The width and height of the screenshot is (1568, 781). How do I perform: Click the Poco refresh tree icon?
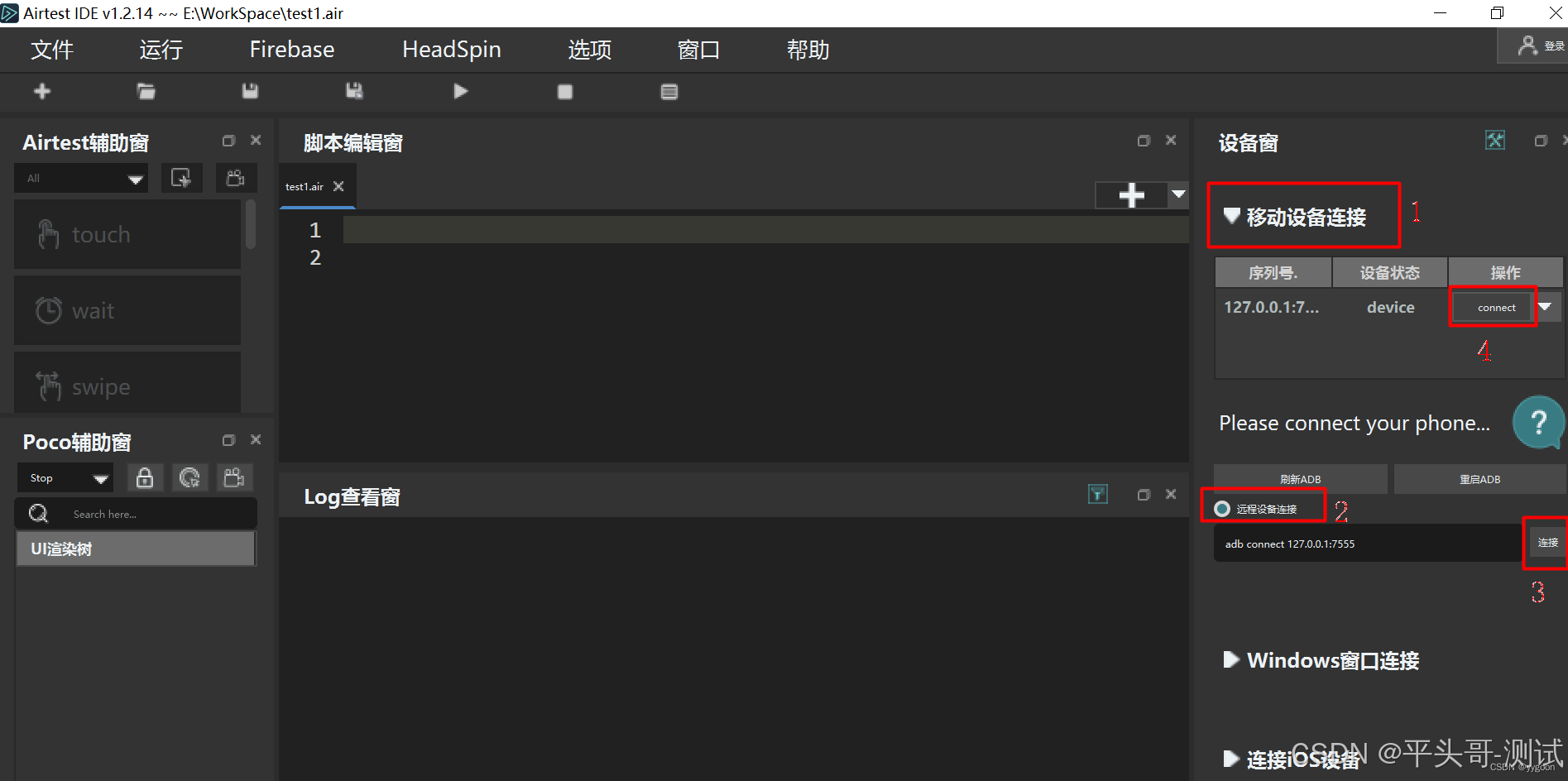coord(189,477)
